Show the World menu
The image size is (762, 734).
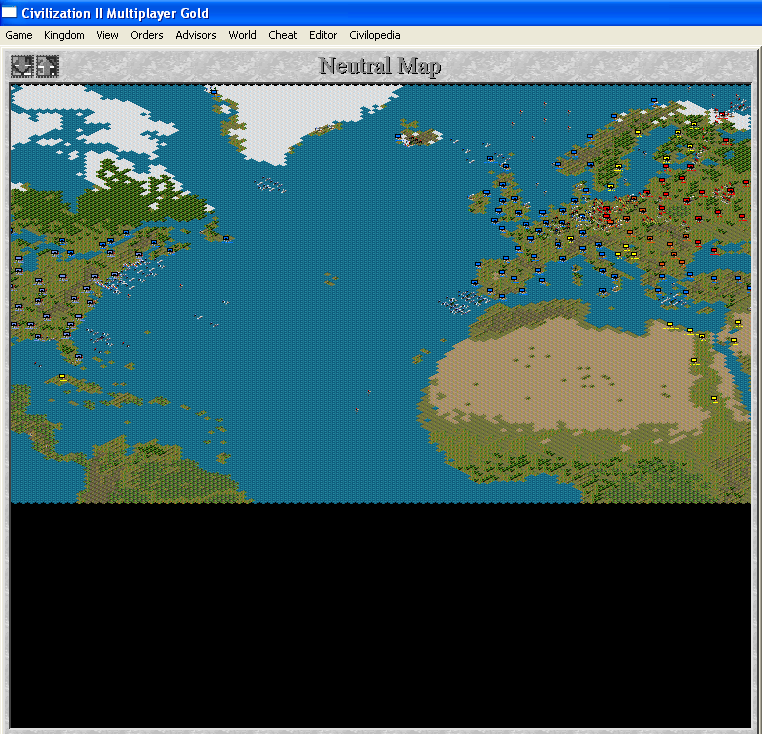point(242,35)
